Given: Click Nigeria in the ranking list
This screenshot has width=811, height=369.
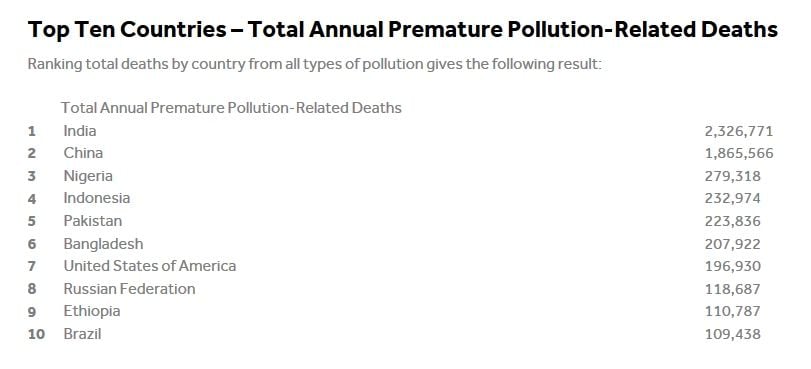Looking at the screenshot, I should pos(88,176).
